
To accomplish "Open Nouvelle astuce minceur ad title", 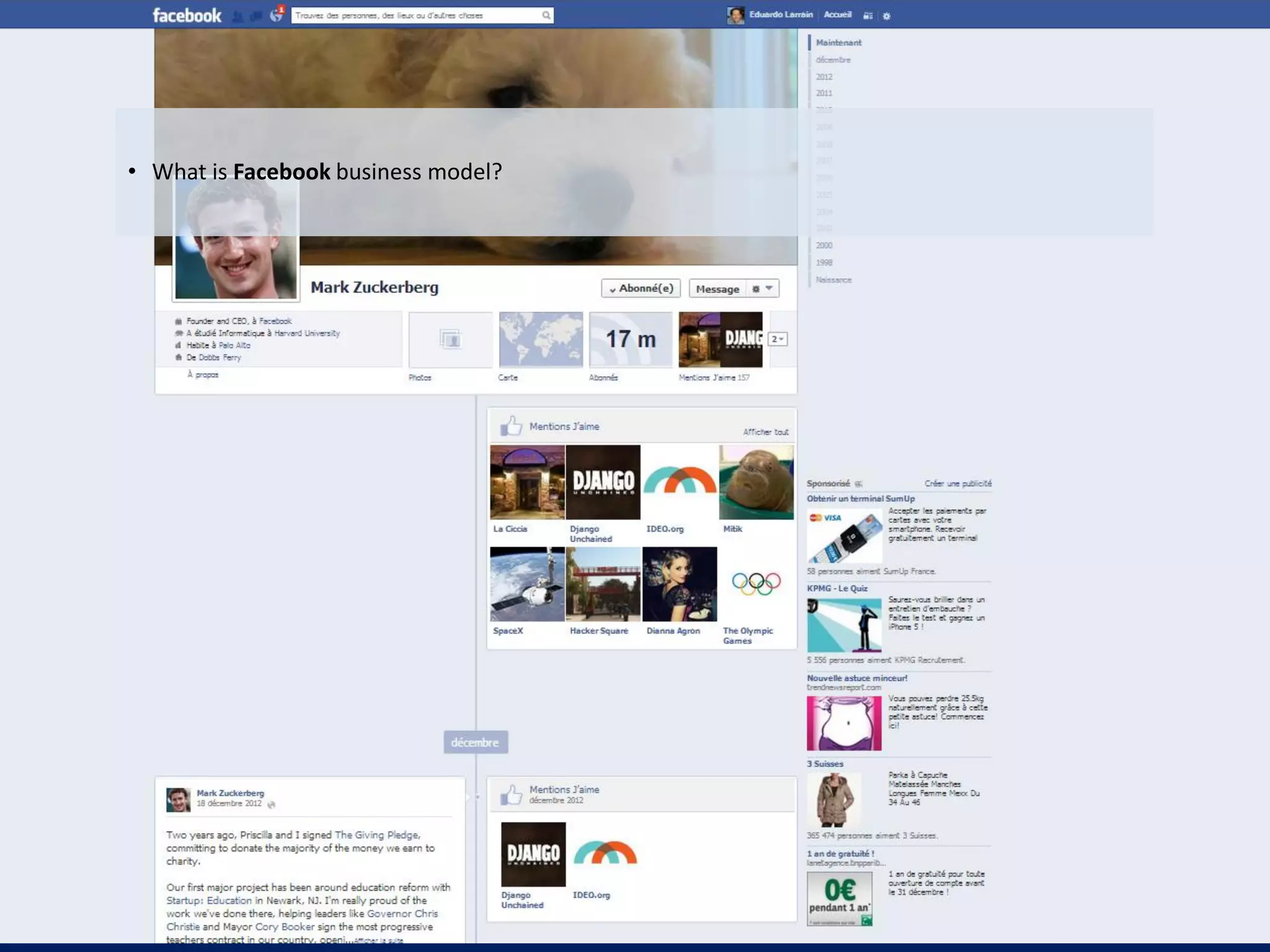I will pyautogui.click(x=857, y=678).
